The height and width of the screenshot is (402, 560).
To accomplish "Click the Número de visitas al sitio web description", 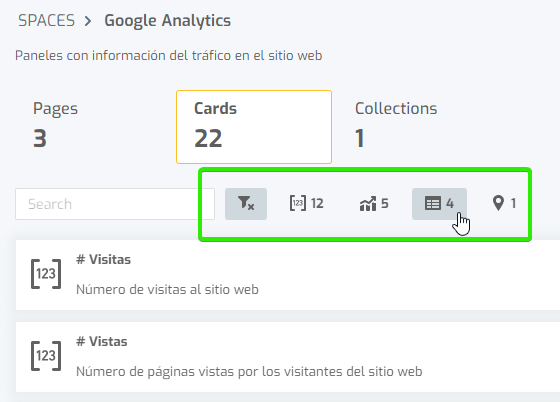I will [167, 290].
